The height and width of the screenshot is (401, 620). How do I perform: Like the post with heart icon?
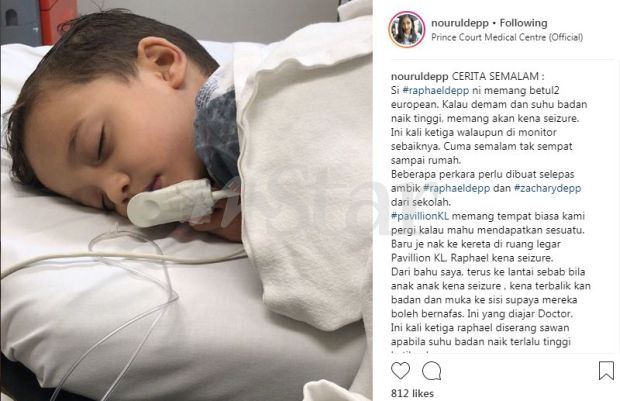(x=400, y=371)
